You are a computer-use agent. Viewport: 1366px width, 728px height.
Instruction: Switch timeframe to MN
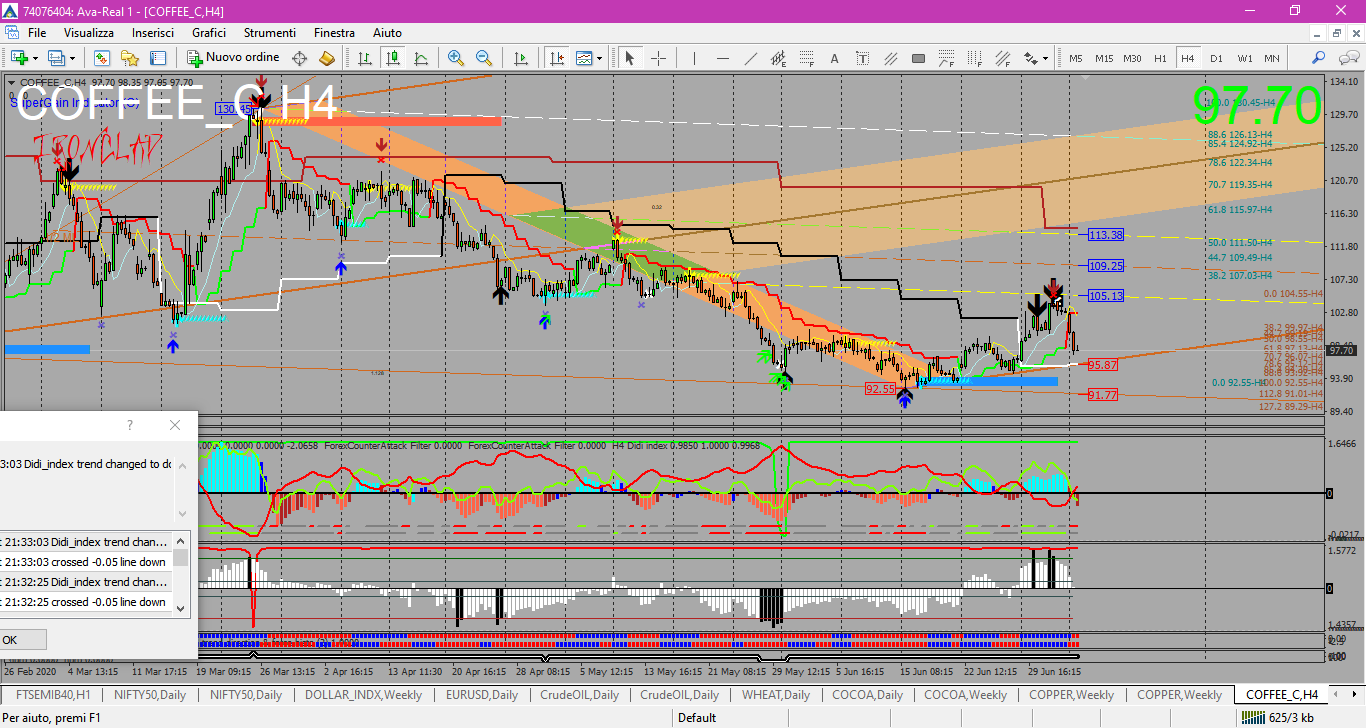pyautogui.click(x=1271, y=58)
